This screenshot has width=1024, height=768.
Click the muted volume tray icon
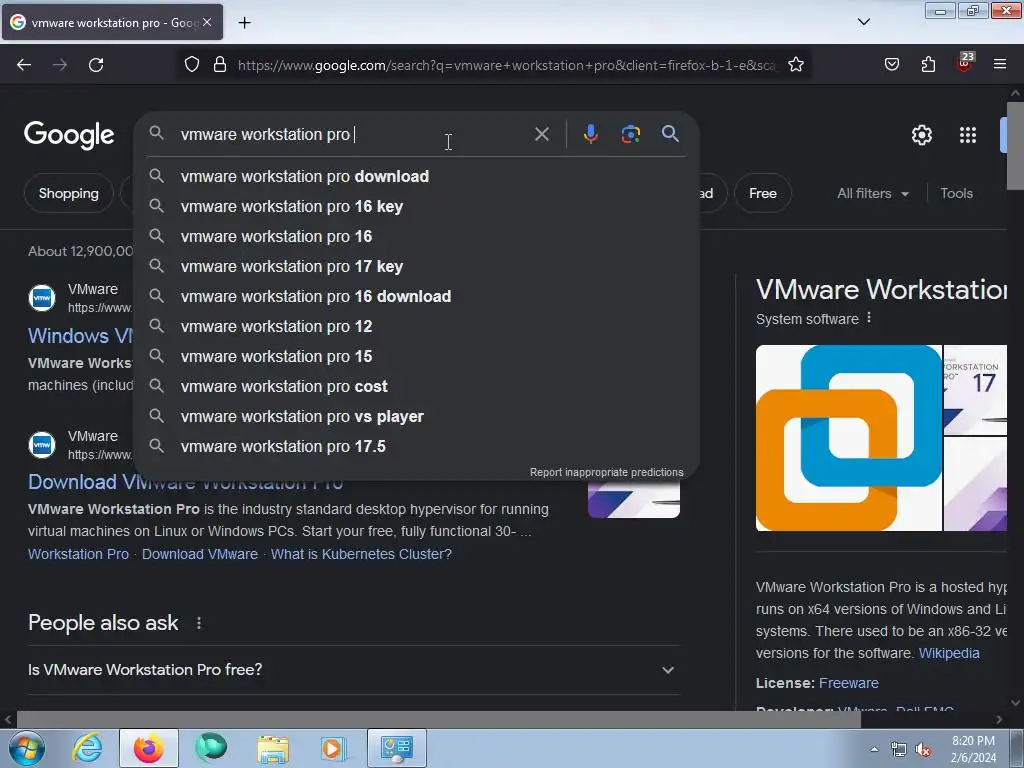(x=923, y=750)
